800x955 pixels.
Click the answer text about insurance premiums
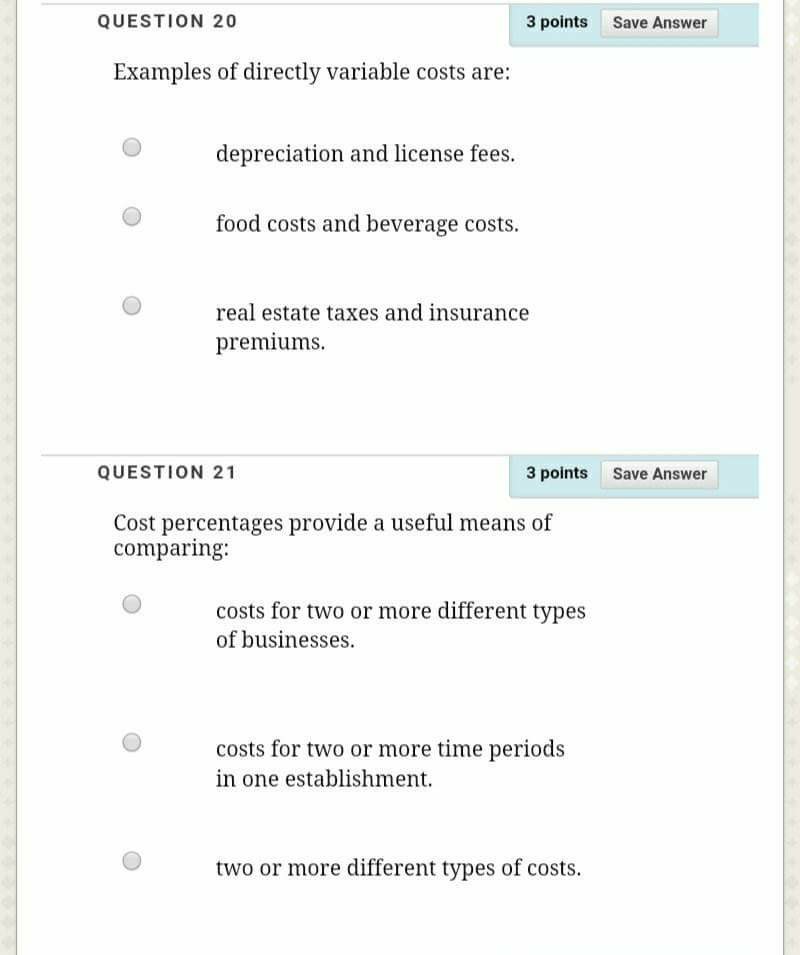click(372, 327)
